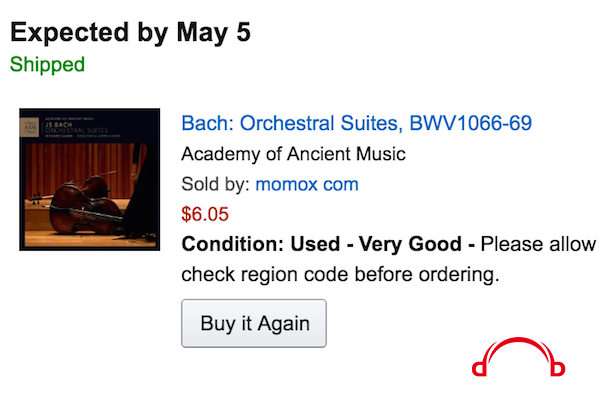Select the Academy of Ancient Music artist text
Screen dimensions: 600x402
pyautogui.click(x=293, y=154)
